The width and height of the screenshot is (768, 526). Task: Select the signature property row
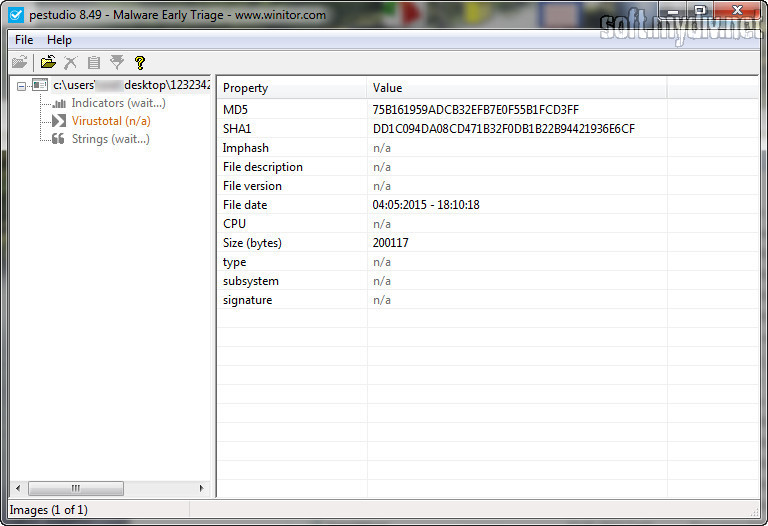(x=487, y=300)
